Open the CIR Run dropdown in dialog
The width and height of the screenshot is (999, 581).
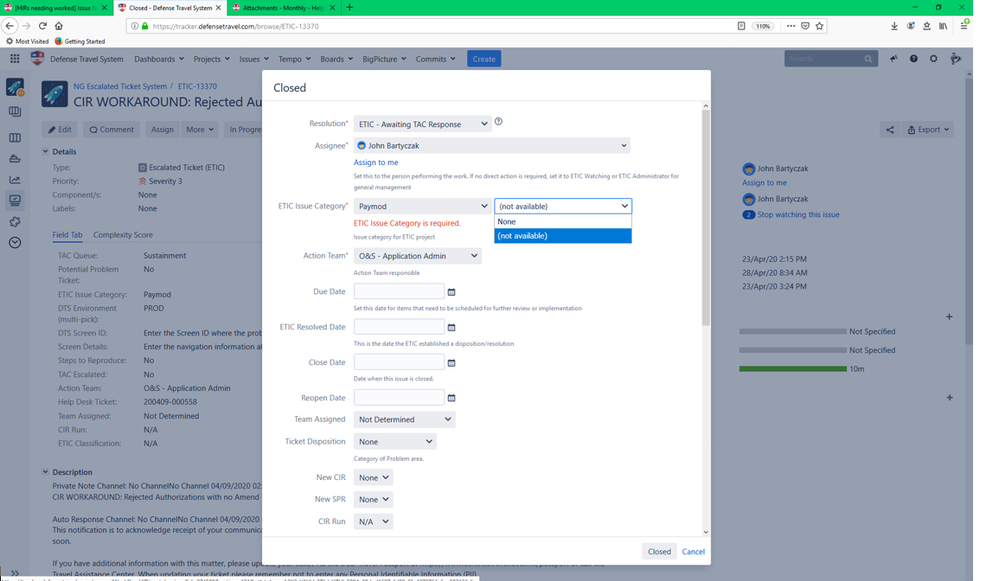(373, 522)
